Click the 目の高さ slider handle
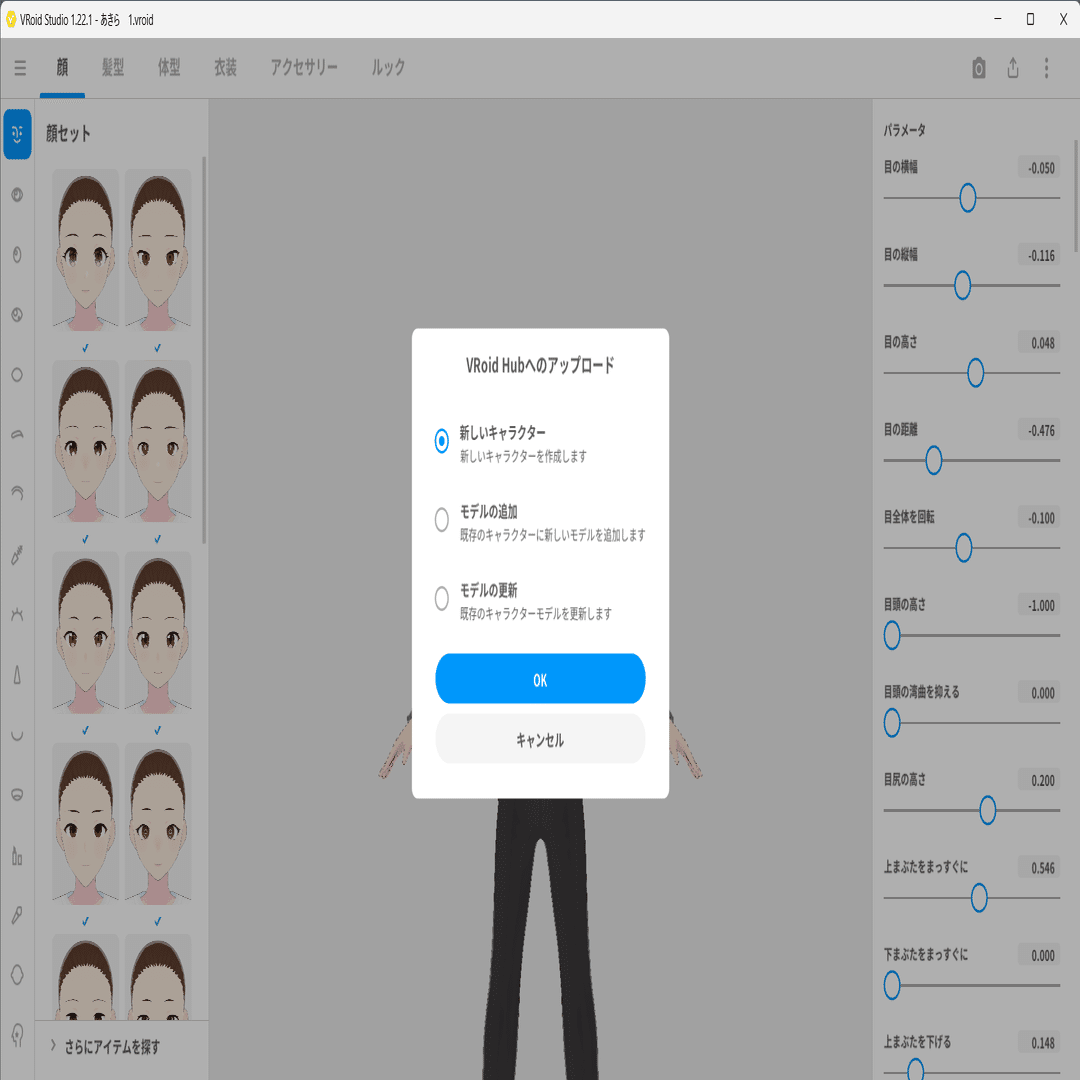1080x1080 pixels. (x=975, y=373)
